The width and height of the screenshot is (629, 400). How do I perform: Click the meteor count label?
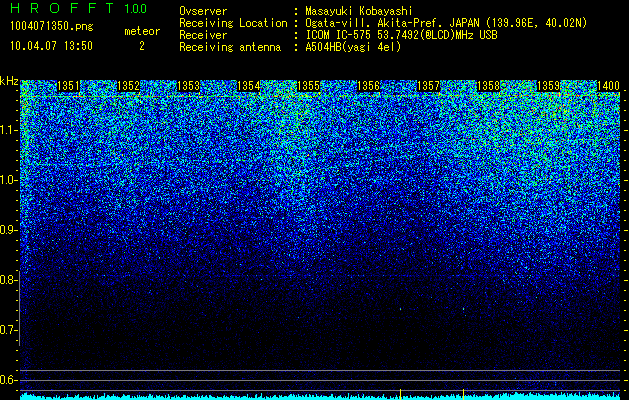click(x=142, y=31)
